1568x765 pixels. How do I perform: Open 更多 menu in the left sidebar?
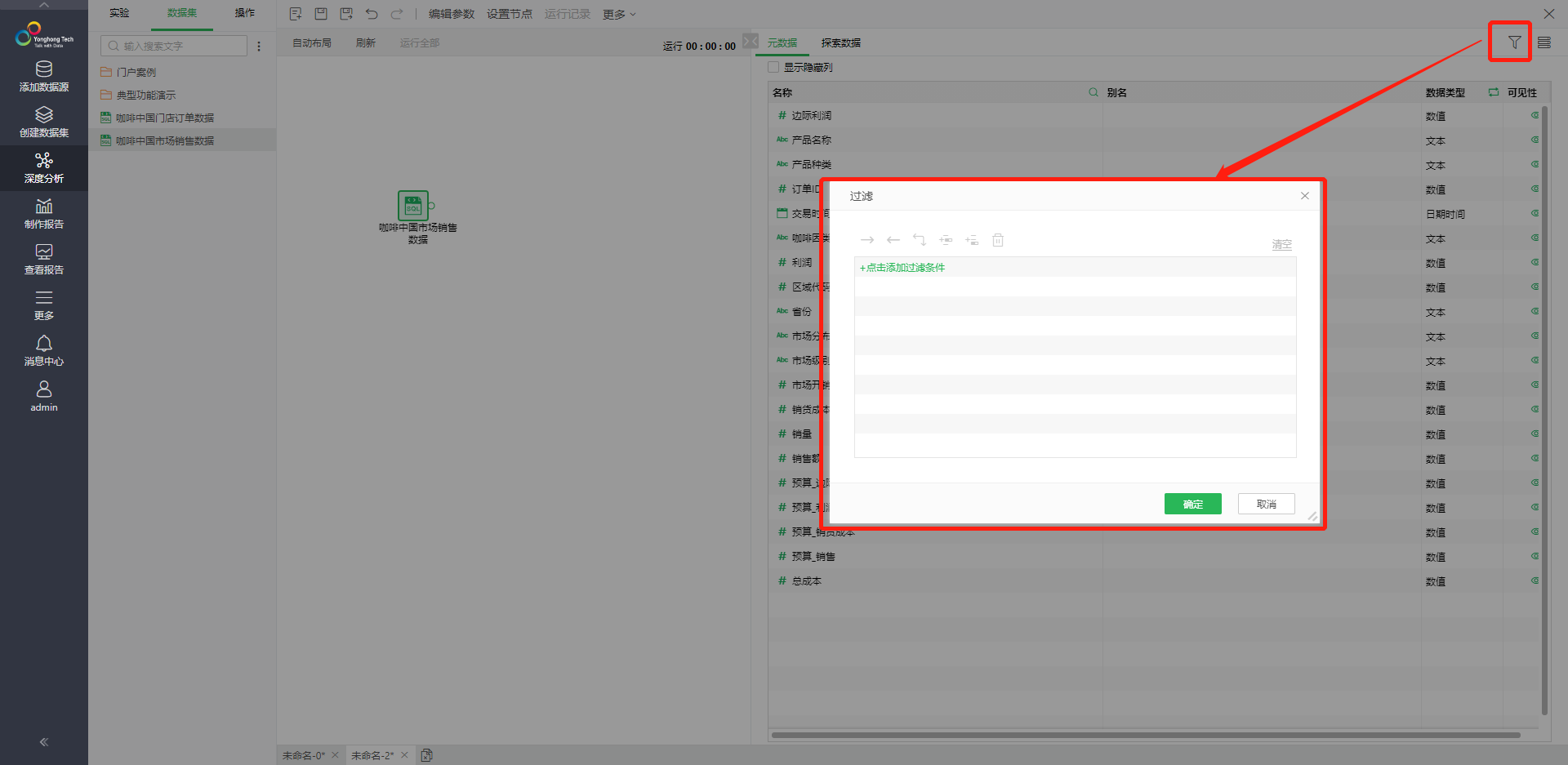pyautogui.click(x=44, y=305)
